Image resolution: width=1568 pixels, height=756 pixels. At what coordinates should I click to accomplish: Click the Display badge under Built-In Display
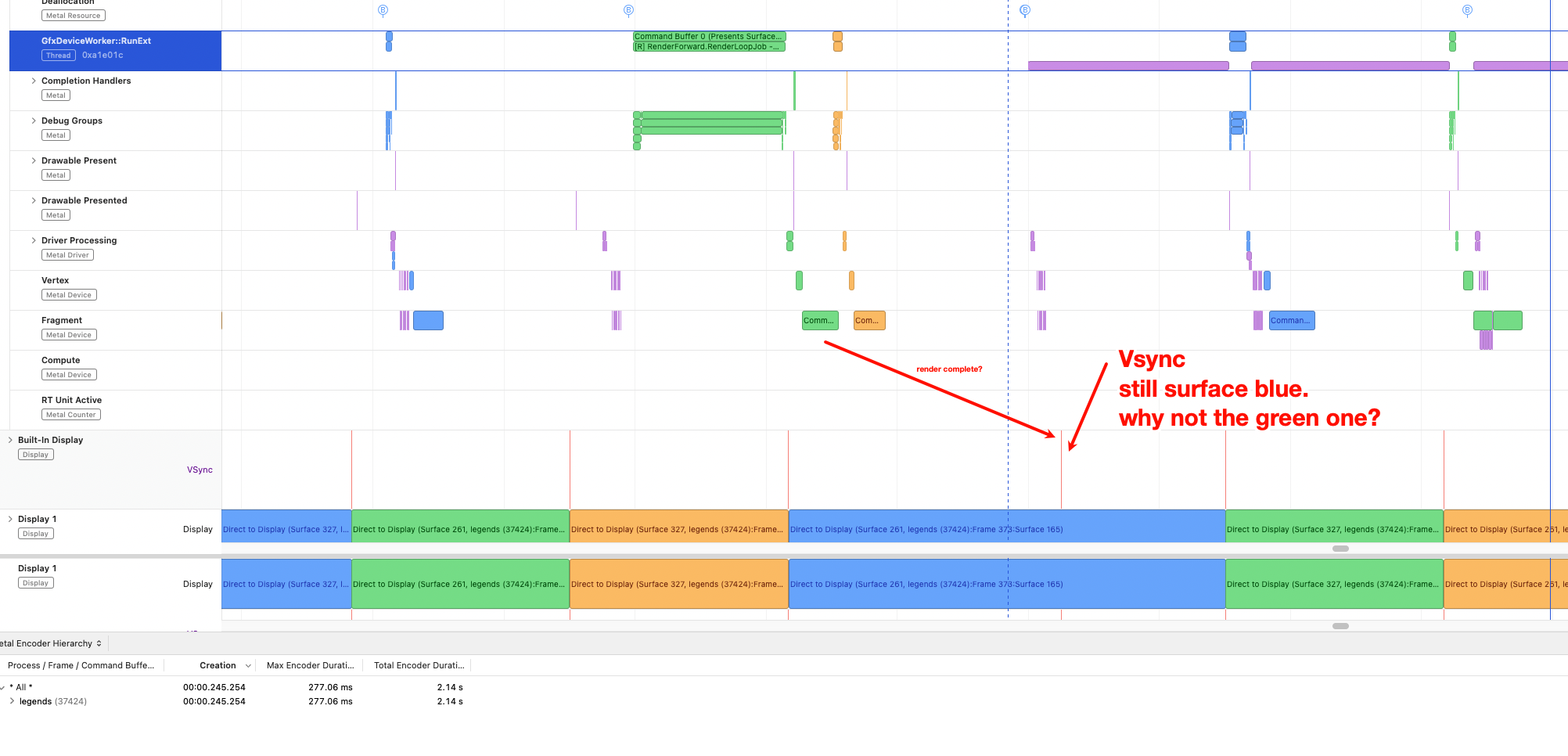pyautogui.click(x=36, y=455)
